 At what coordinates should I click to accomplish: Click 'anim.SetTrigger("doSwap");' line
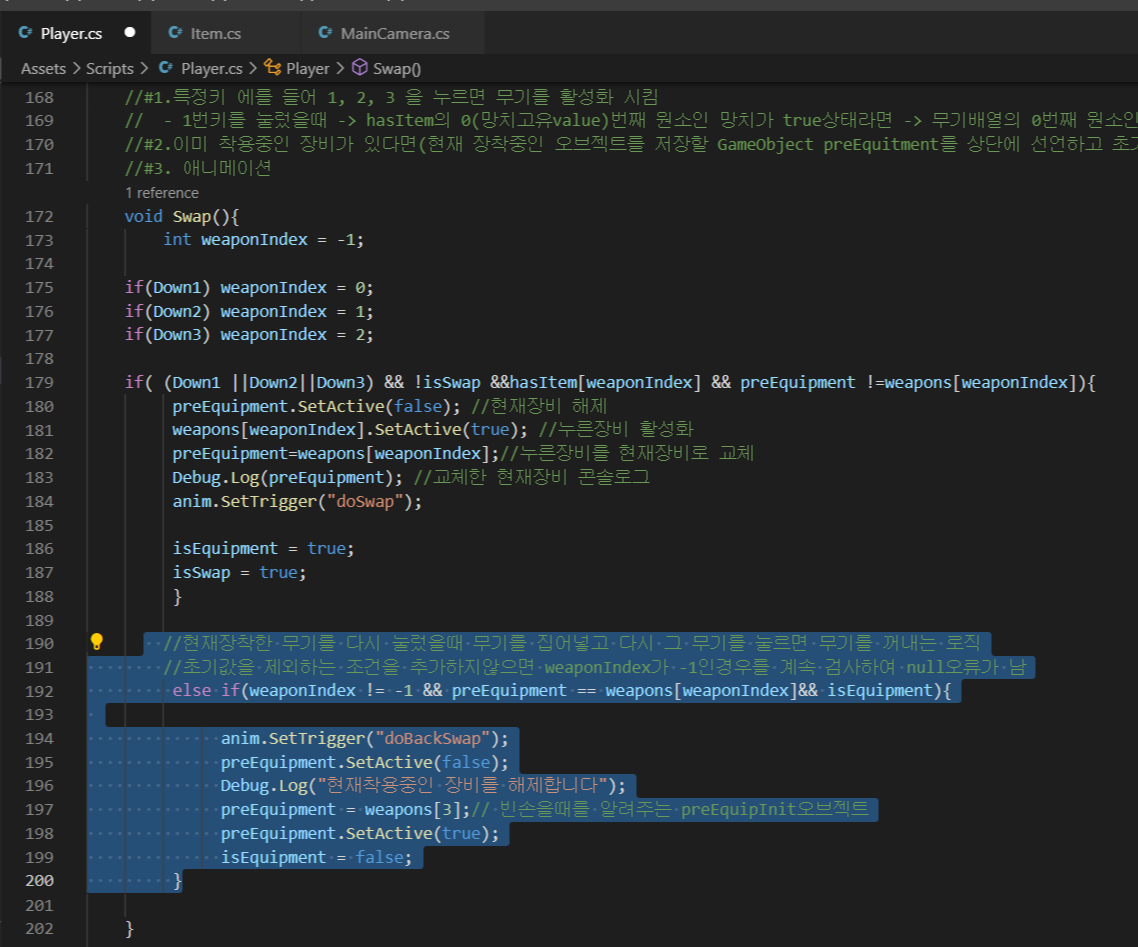click(297, 501)
